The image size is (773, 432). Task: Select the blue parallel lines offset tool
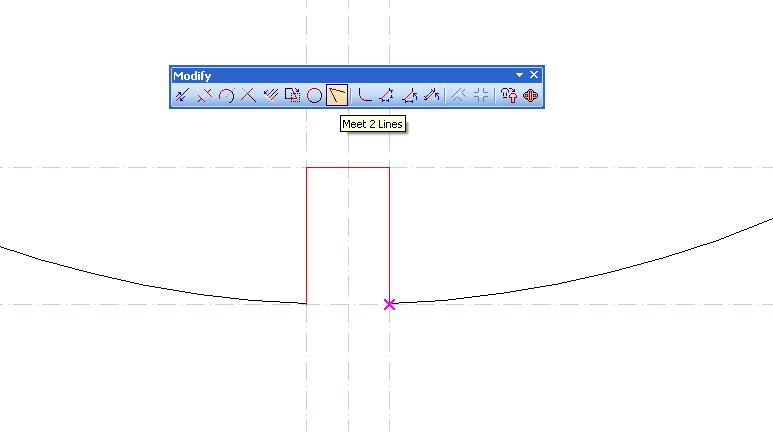pyautogui.click(x=270, y=96)
